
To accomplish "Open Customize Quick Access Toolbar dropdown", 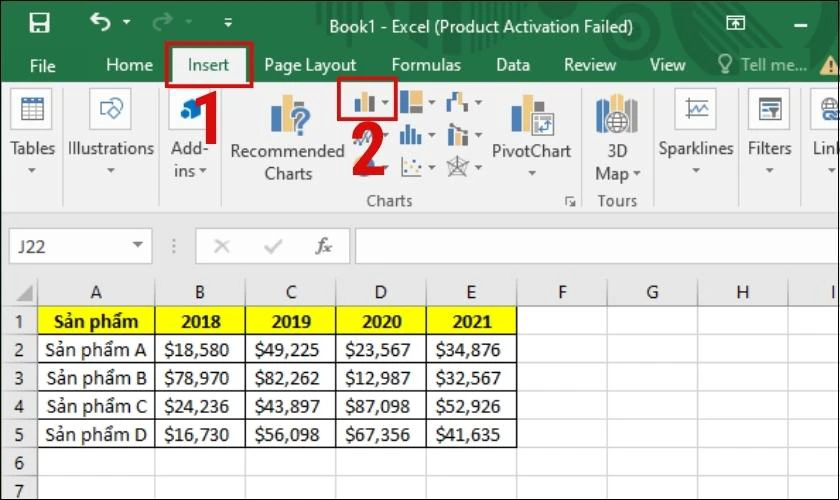I will (228, 23).
